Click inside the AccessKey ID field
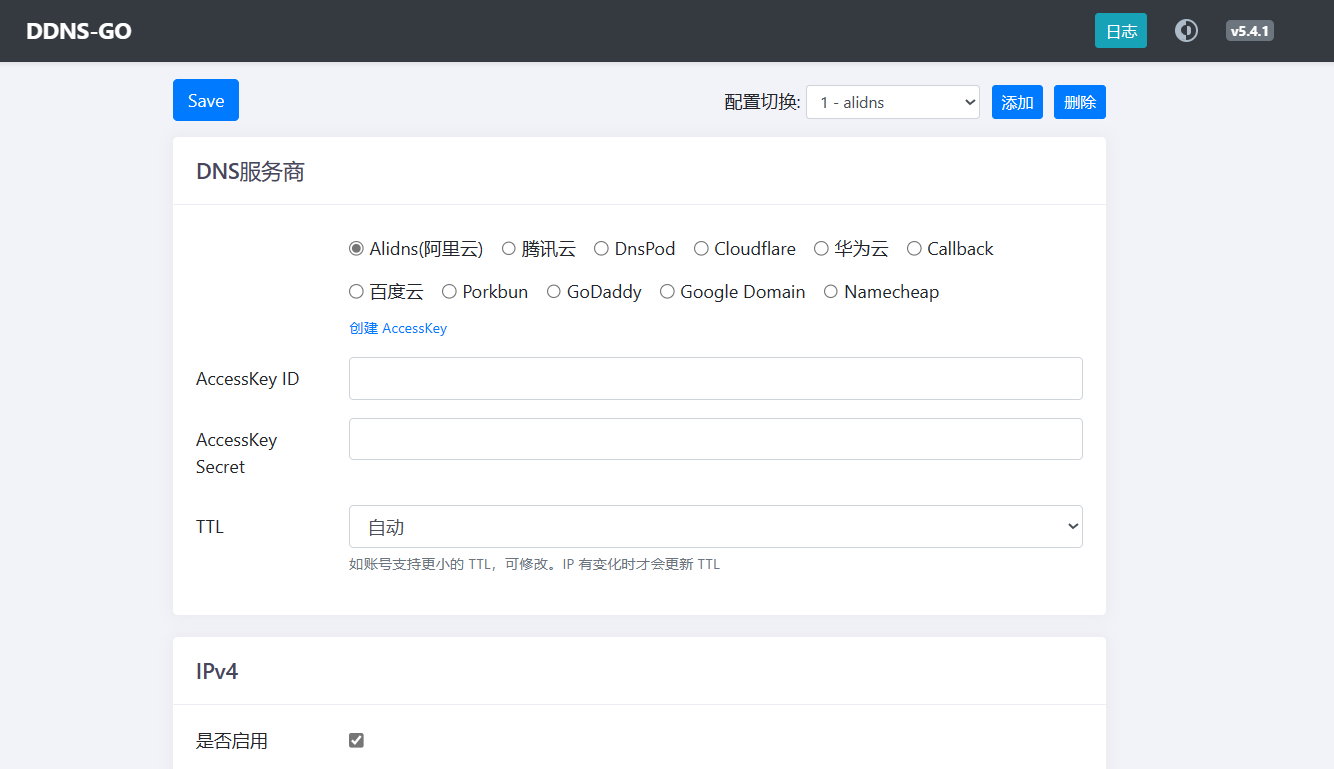The height and width of the screenshot is (769, 1334). [715, 378]
